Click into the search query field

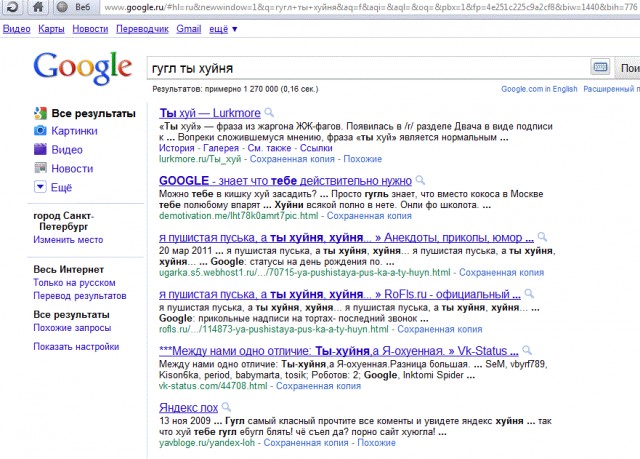[369, 68]
